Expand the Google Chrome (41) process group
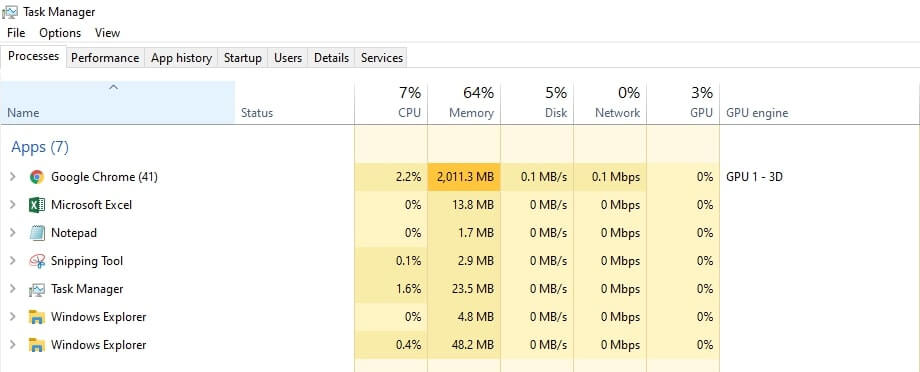The height and width of the screenshot is (372, 920). pyautogui.click(x=13, y=177)
